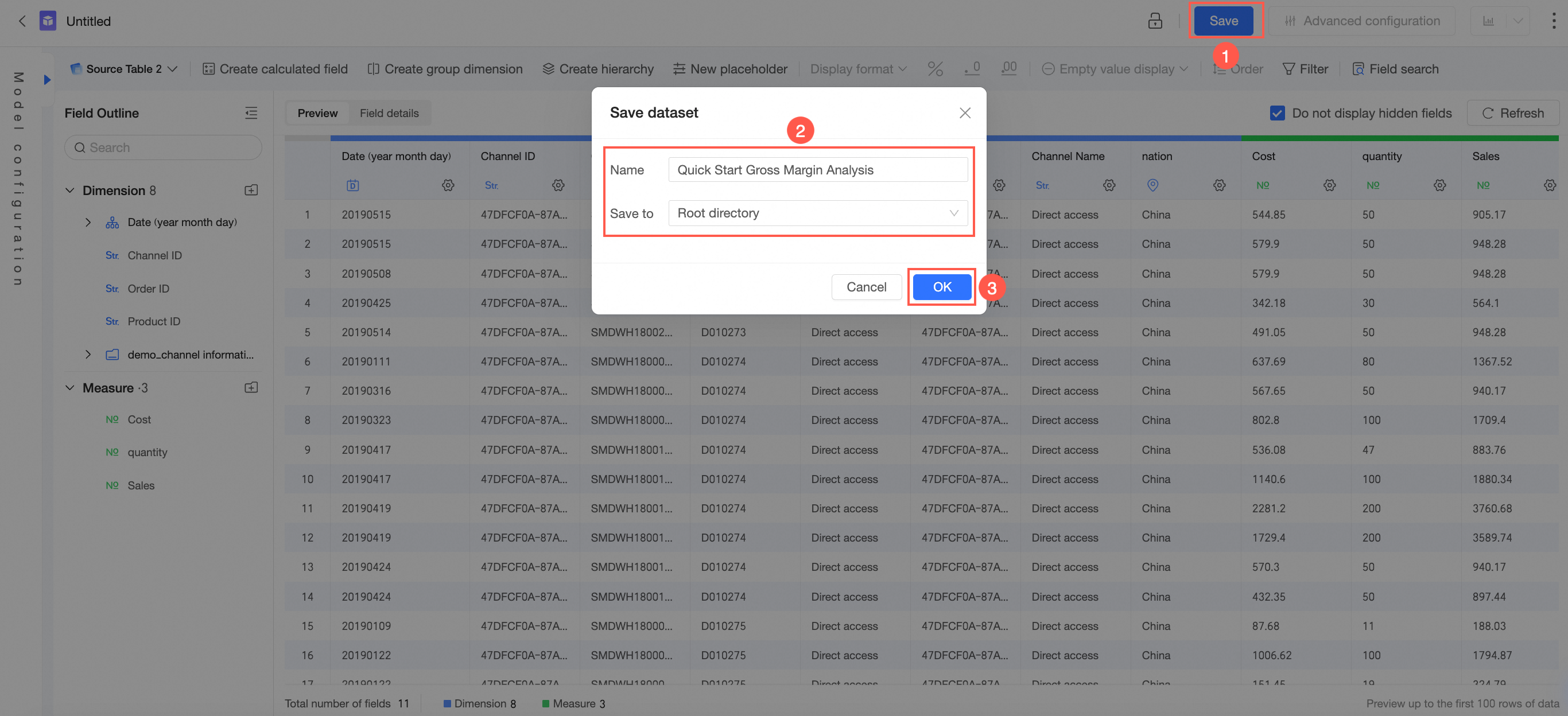Open the Source Table 2 dropdown

124,69
